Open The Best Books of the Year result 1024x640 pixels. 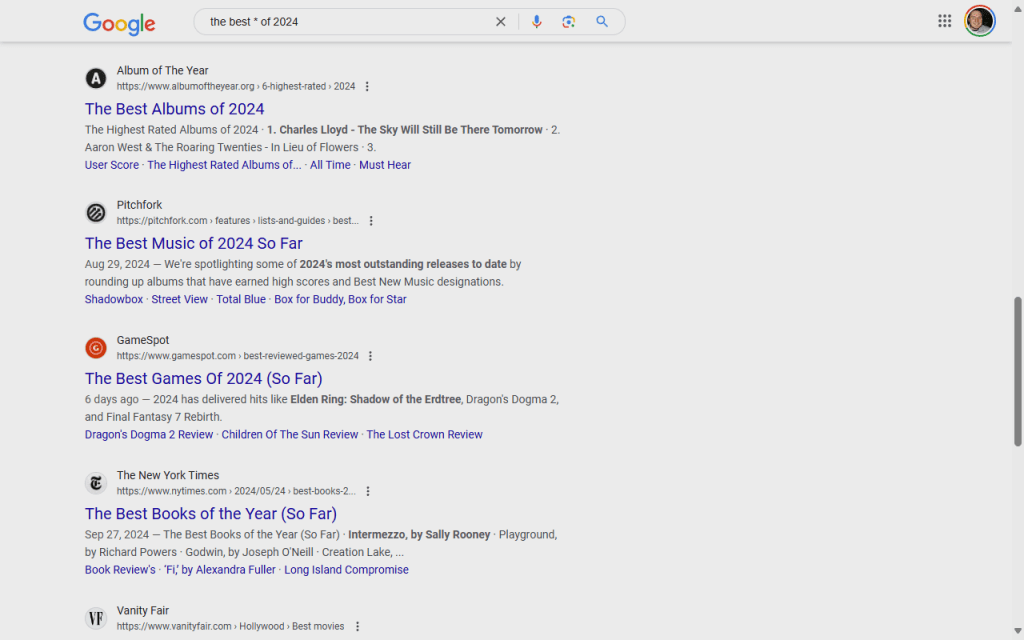pyautogui.click(x=210, y=514)
